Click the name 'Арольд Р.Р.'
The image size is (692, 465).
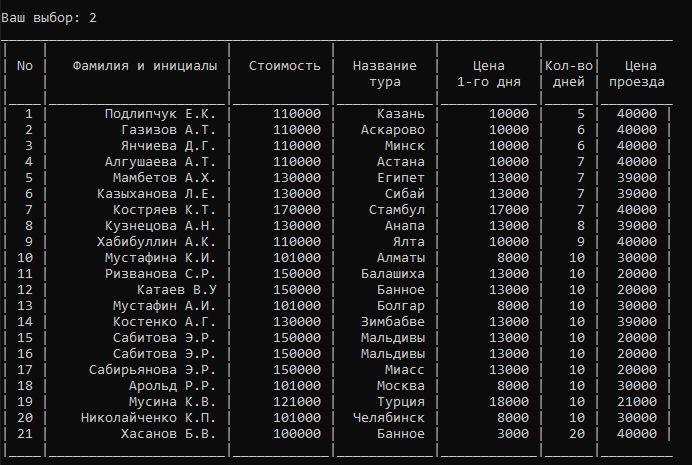click(x=173, y=386)
